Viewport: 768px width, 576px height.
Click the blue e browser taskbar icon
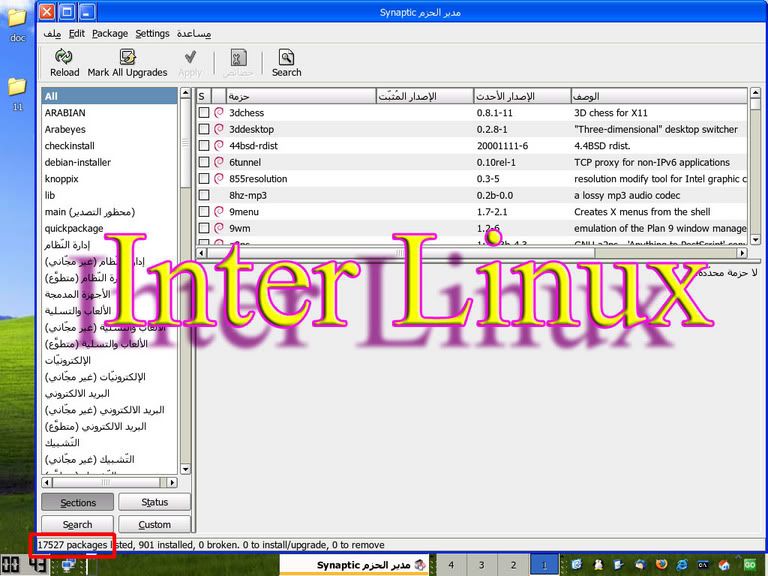tap(682, 565)
